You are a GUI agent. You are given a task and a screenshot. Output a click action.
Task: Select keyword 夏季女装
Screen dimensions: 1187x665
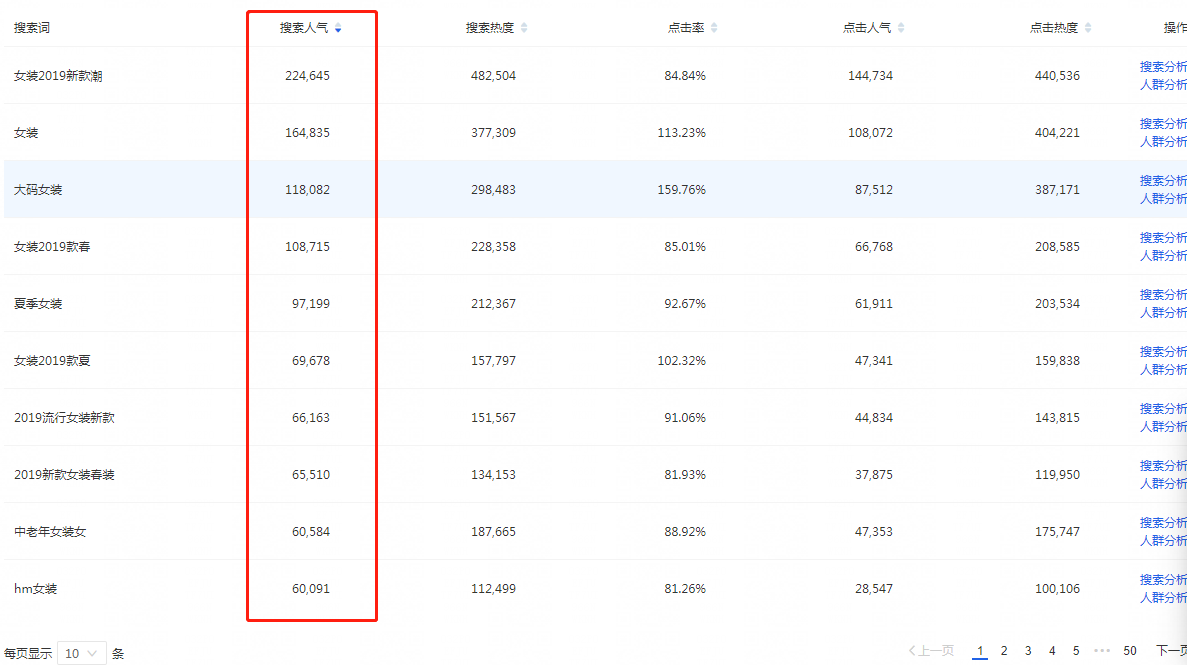[38, 304]
